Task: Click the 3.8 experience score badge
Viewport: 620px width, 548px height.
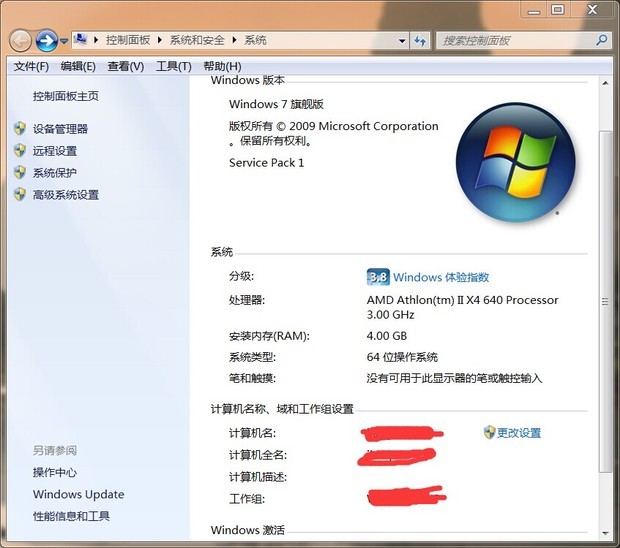Action: 378,277
